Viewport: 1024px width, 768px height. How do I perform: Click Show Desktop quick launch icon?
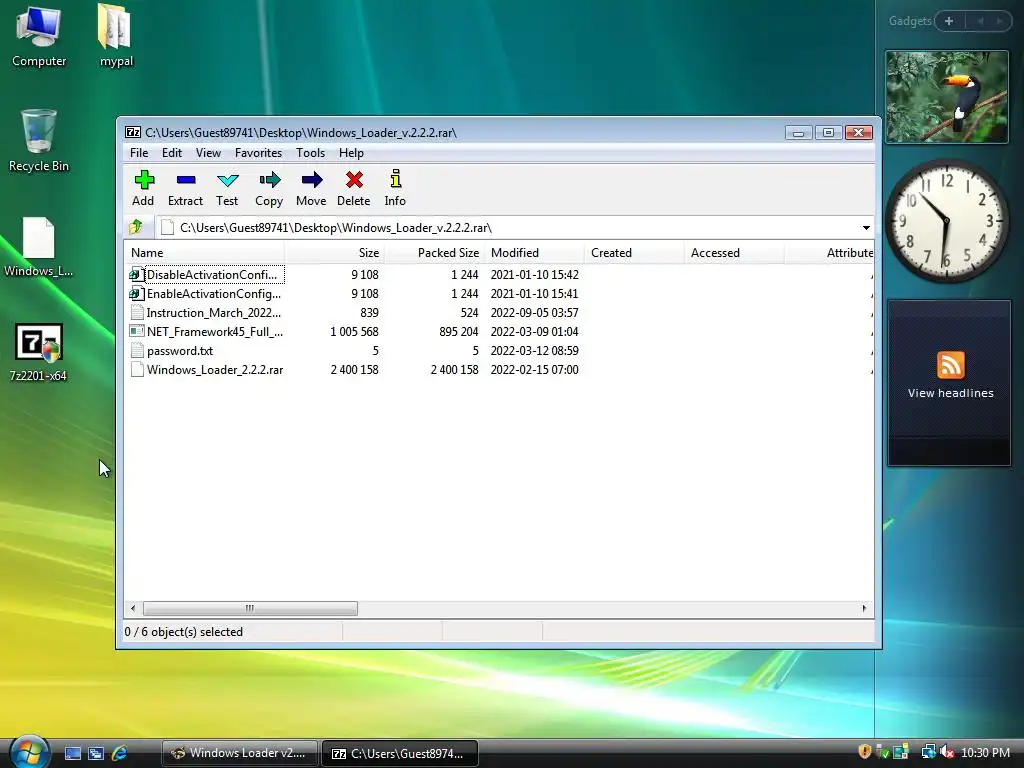coord(72,754)
